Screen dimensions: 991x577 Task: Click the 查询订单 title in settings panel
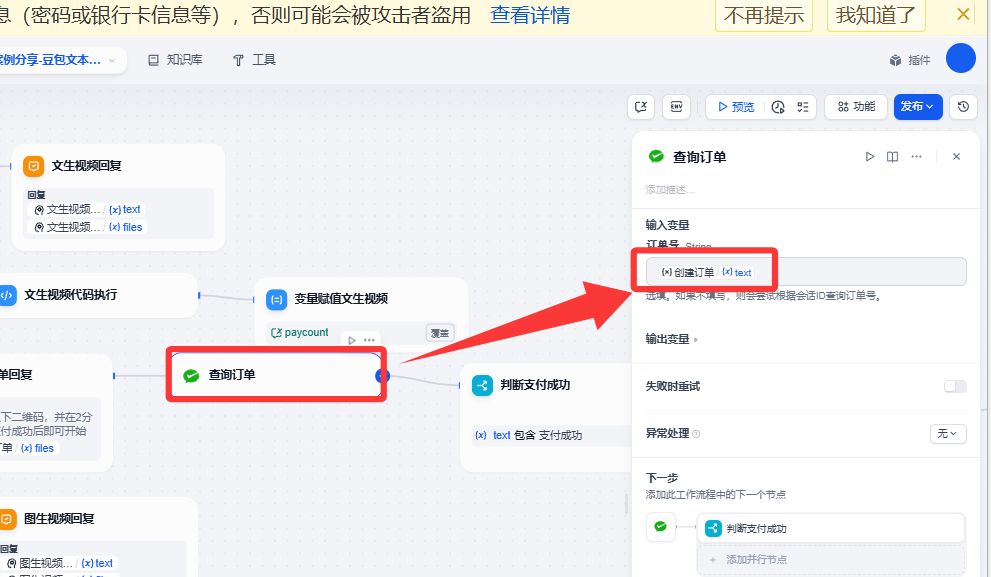(699, 157)
